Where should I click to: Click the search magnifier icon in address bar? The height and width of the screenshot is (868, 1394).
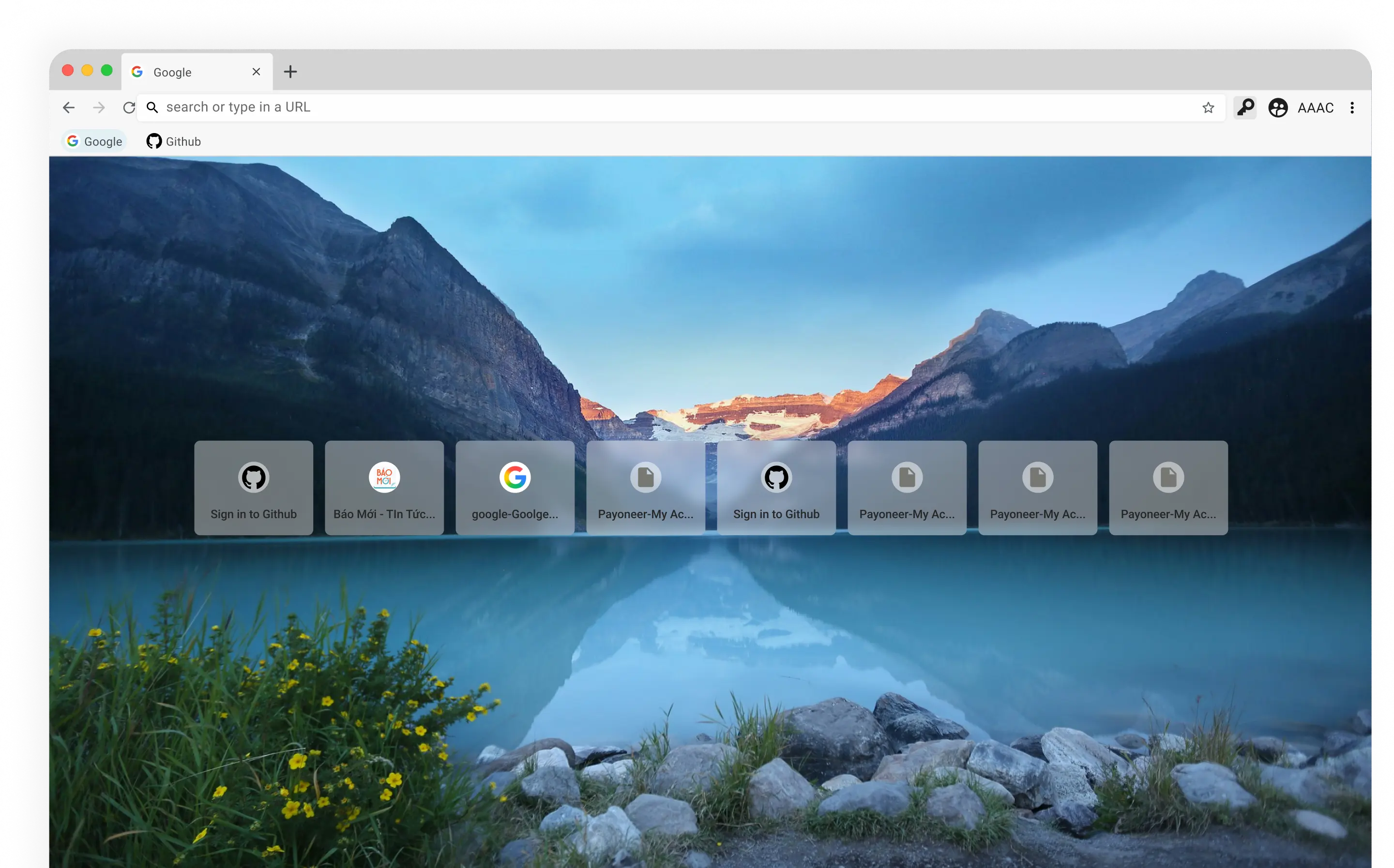(152, 107)
